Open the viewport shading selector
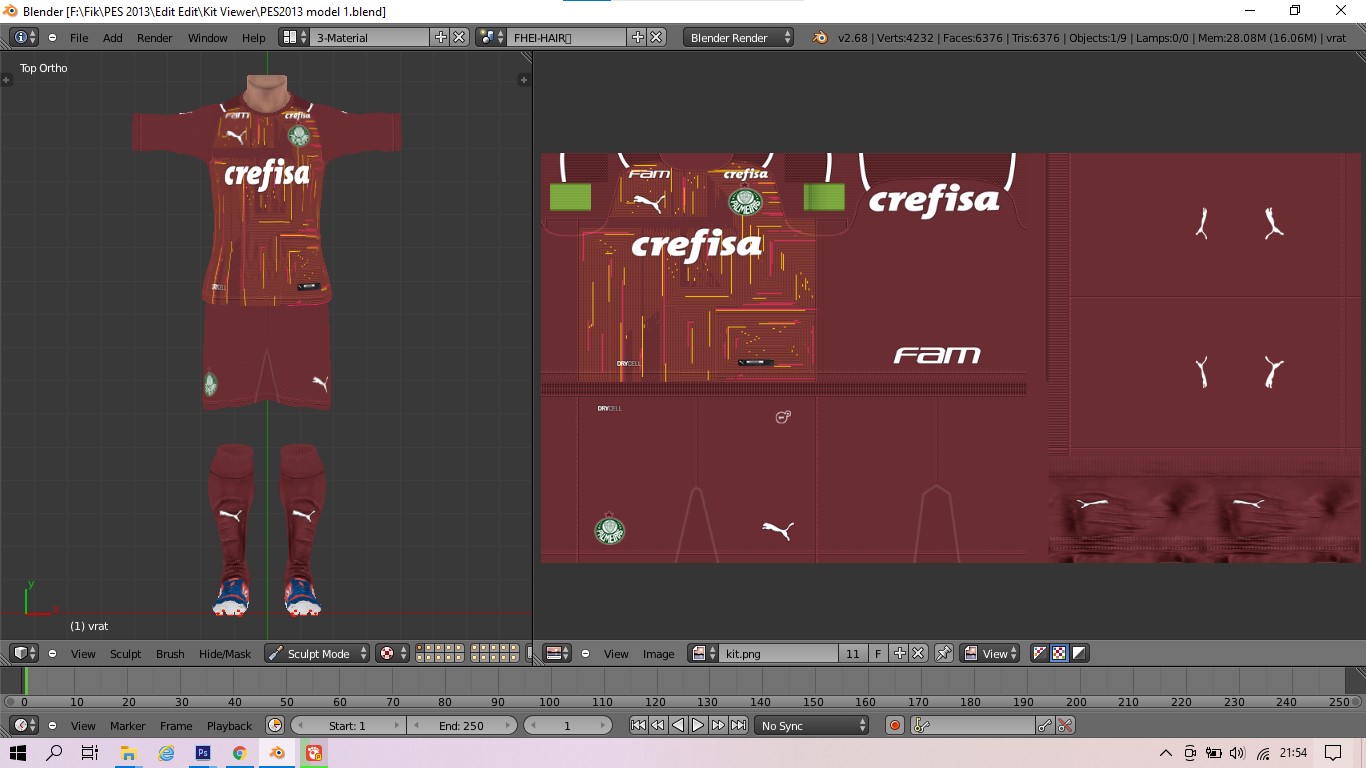This screenshot has width=1366, height=768. [393, 653]
